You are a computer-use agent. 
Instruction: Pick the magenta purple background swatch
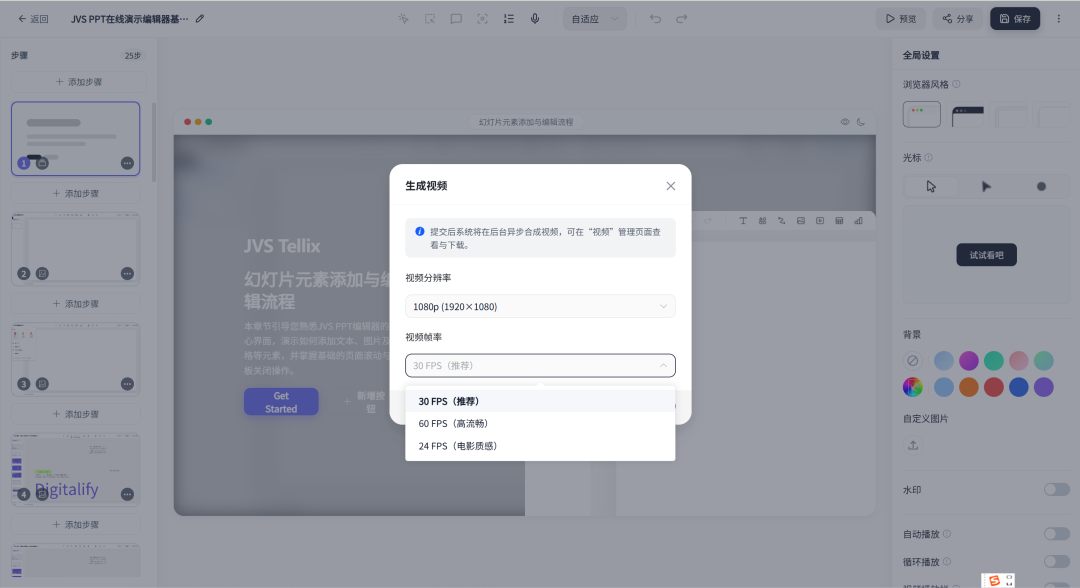coord(968,360)
